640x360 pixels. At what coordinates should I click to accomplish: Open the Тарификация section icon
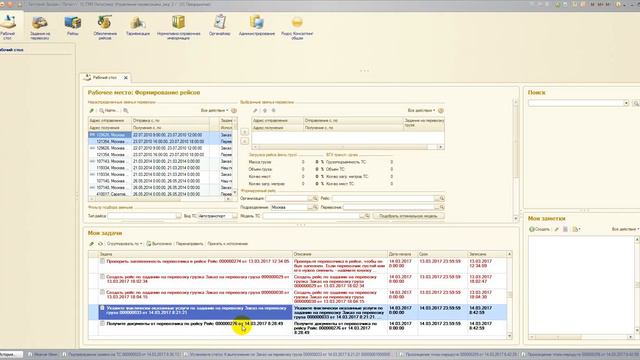tap(138, 26)
